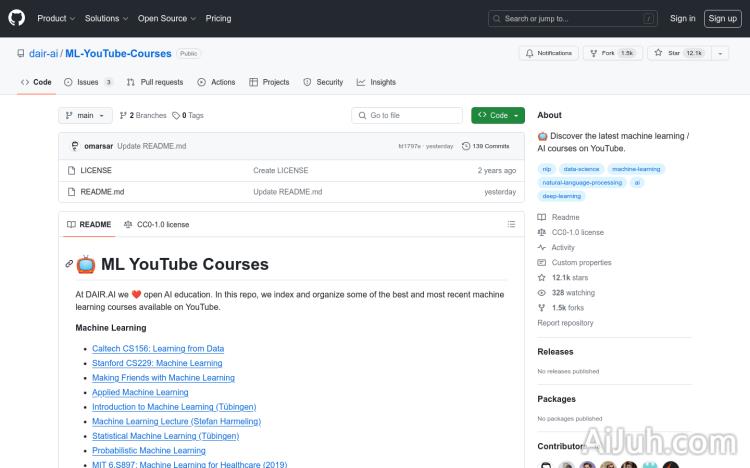Click the Report repository link
The height and width of the screenshot is (468, 750).
point(565,323)
